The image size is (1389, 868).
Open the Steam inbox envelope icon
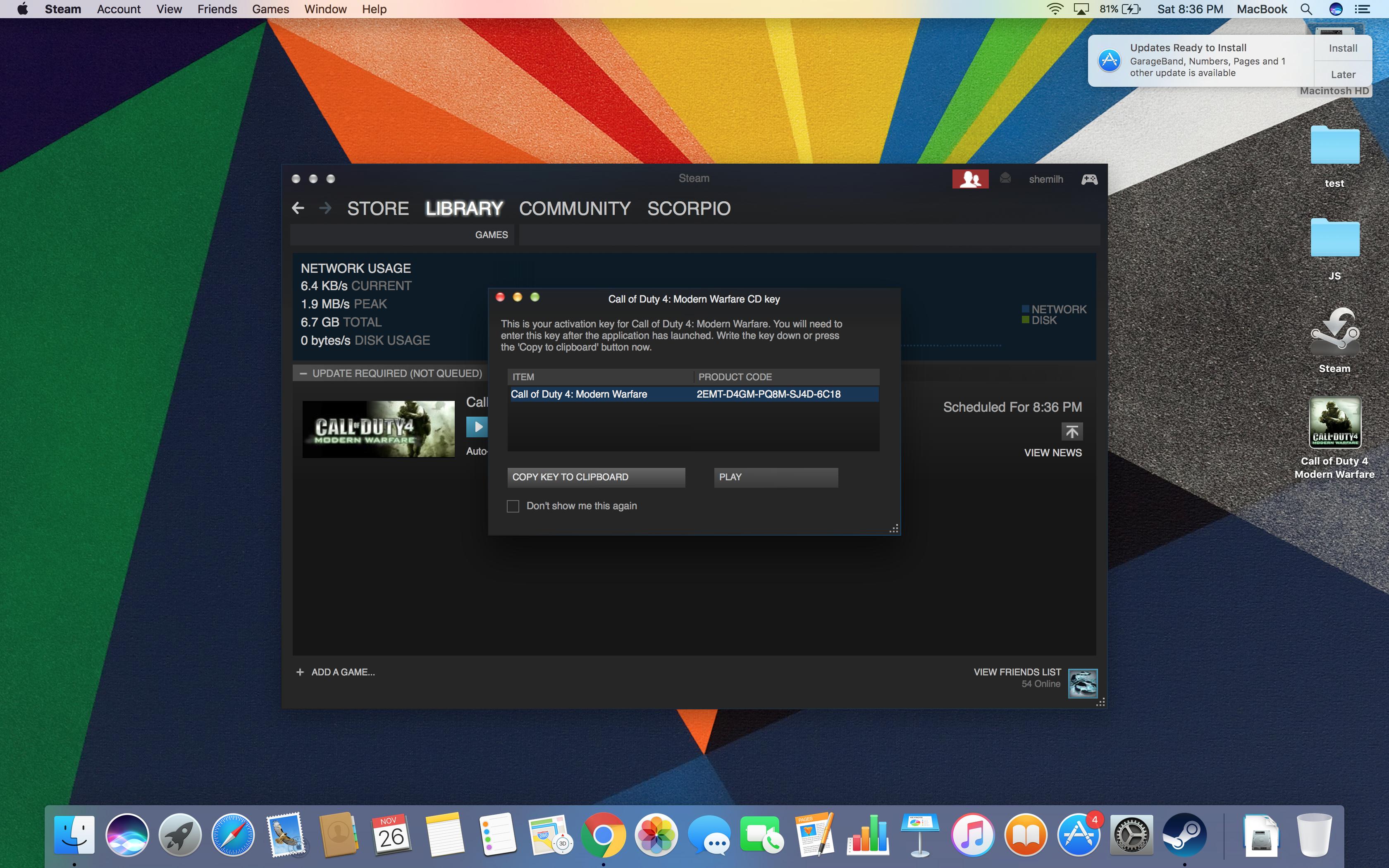1005,179
